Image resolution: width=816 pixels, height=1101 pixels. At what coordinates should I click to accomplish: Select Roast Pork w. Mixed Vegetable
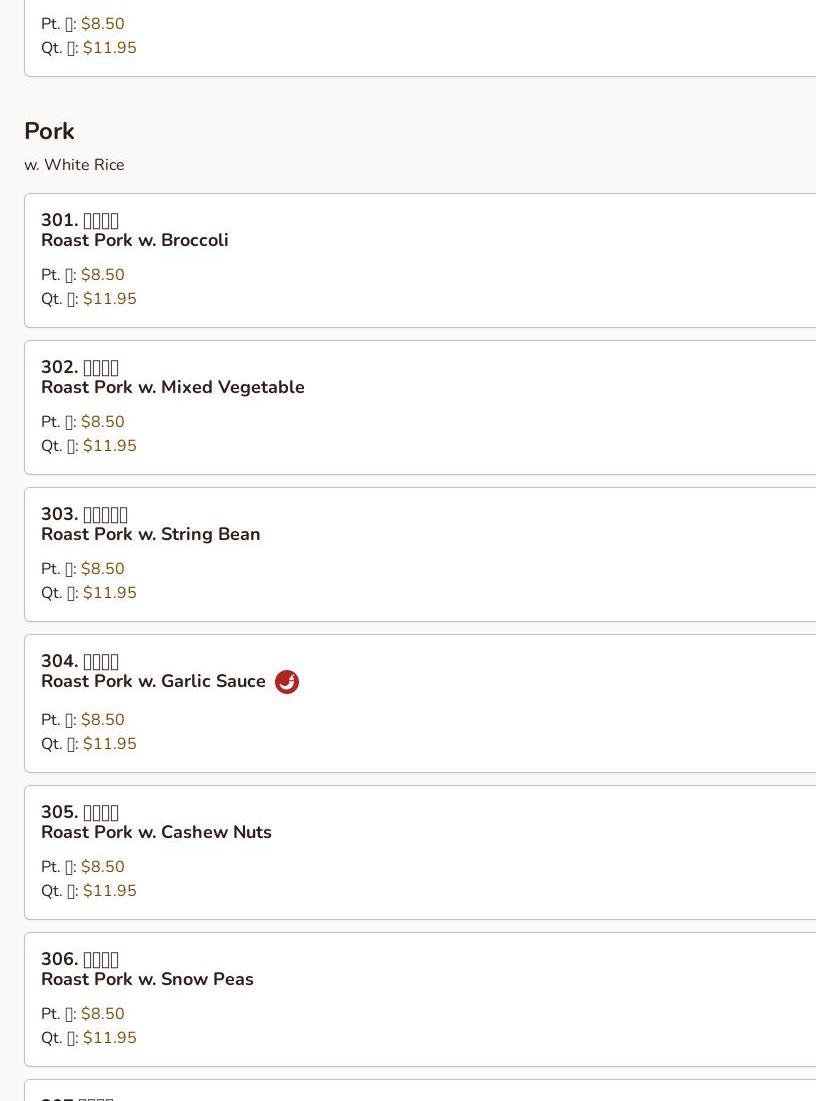coord(172,388)
